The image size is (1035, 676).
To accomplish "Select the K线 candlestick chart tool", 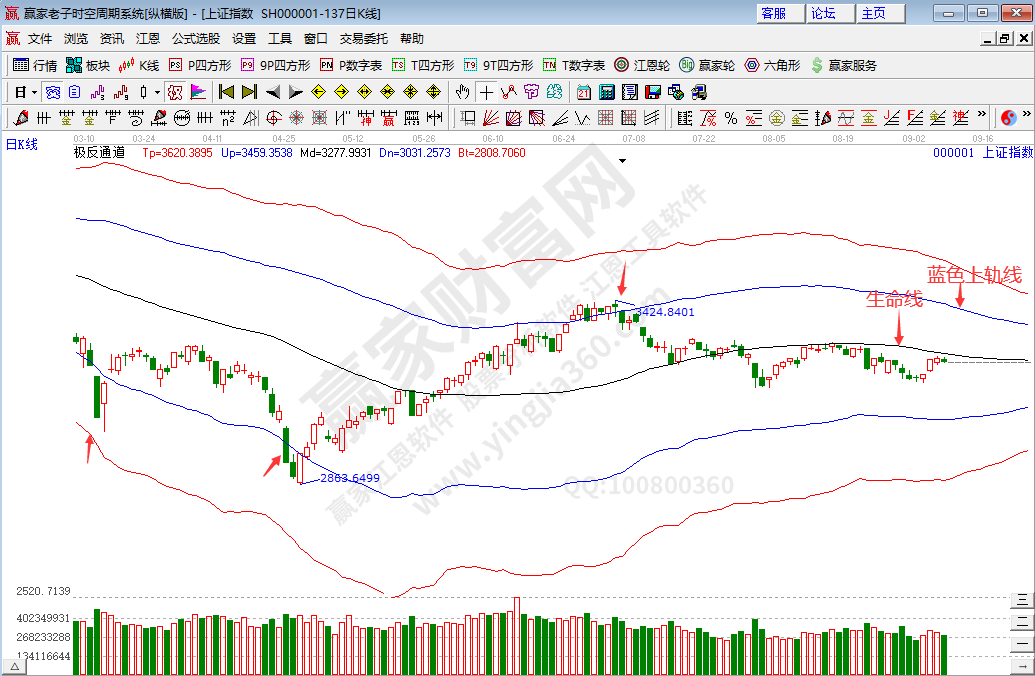I will 139,65.
